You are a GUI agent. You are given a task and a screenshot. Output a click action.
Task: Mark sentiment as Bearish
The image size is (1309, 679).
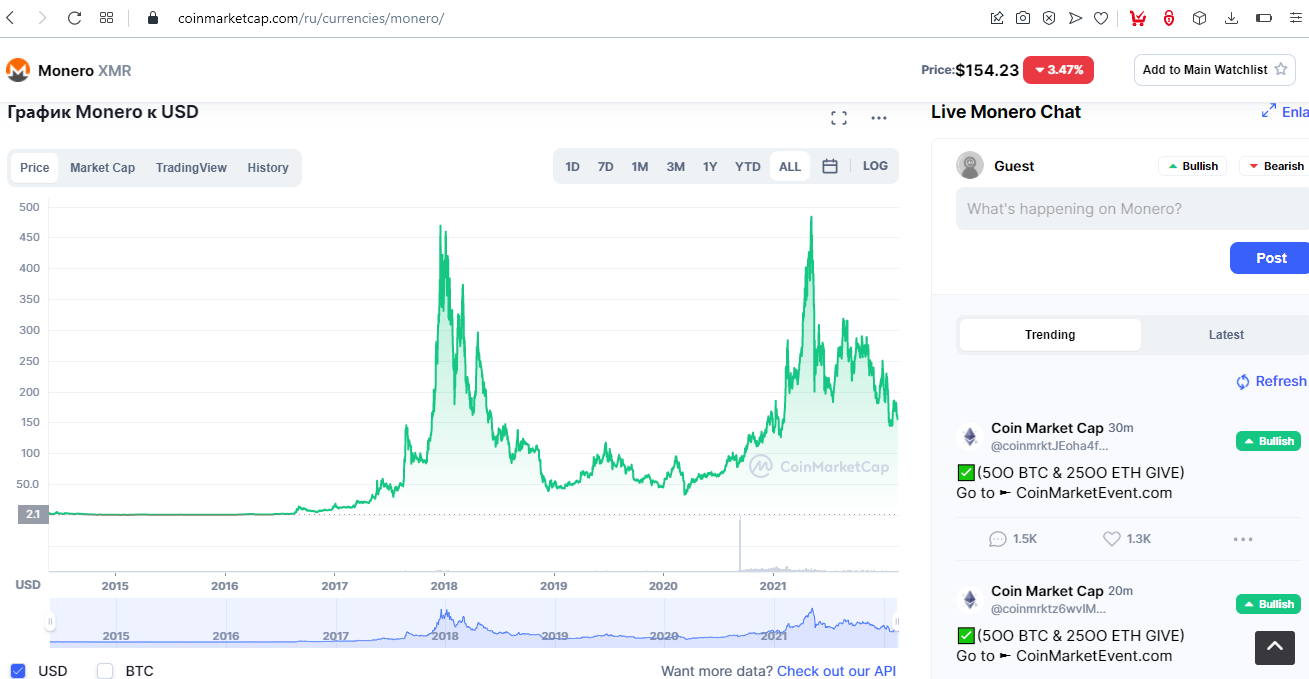tap(1275, 166)
